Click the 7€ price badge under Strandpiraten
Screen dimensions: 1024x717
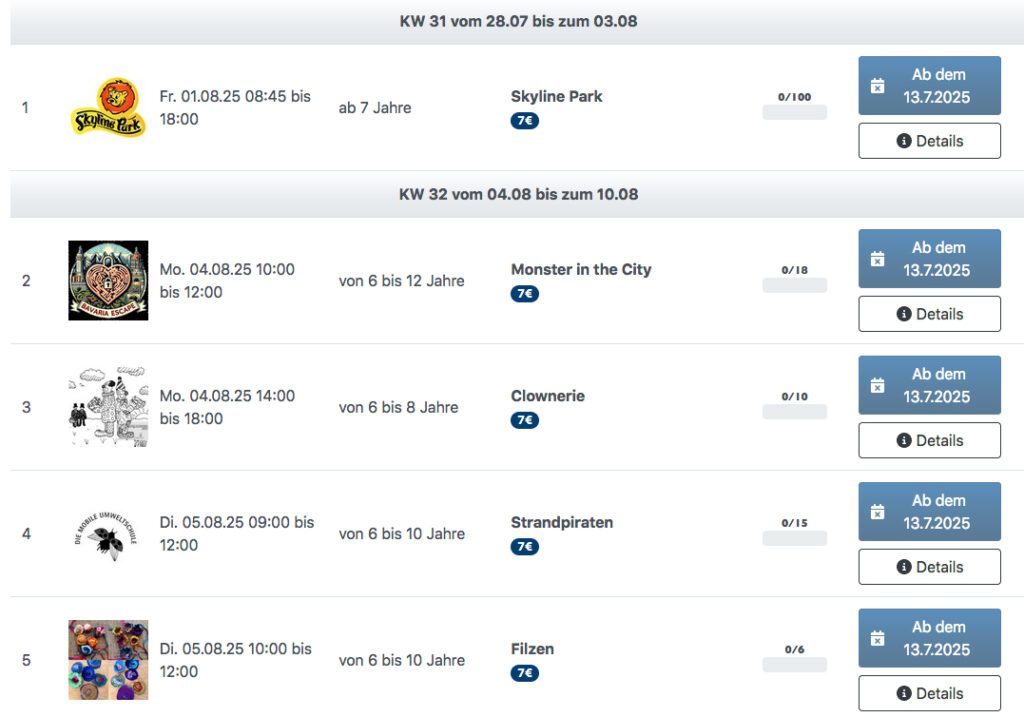[x=524, y=547]
